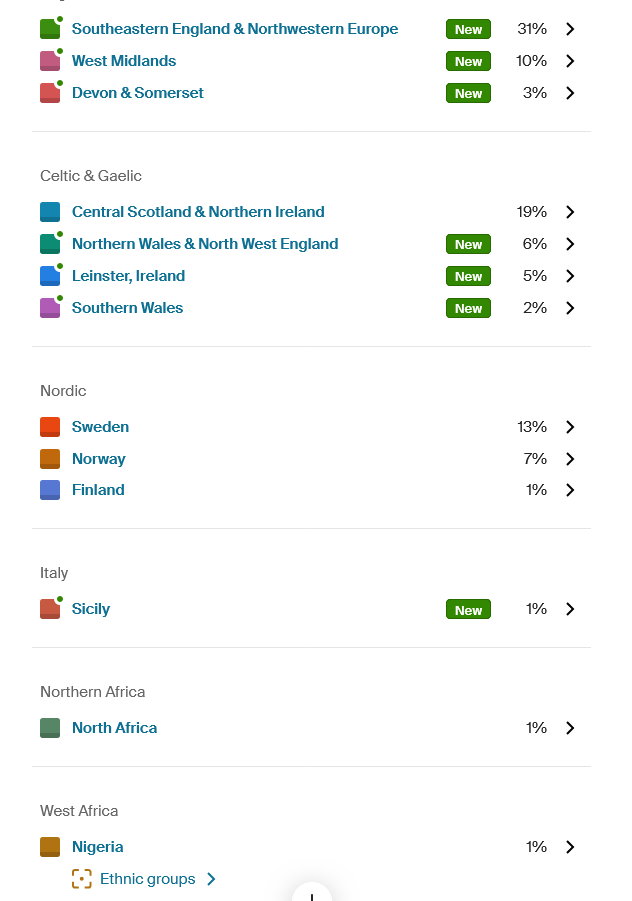This screenshot has height=901, width=632.
Task: Click the orange-red Sweden color swatch
Action: pos(50,427)
